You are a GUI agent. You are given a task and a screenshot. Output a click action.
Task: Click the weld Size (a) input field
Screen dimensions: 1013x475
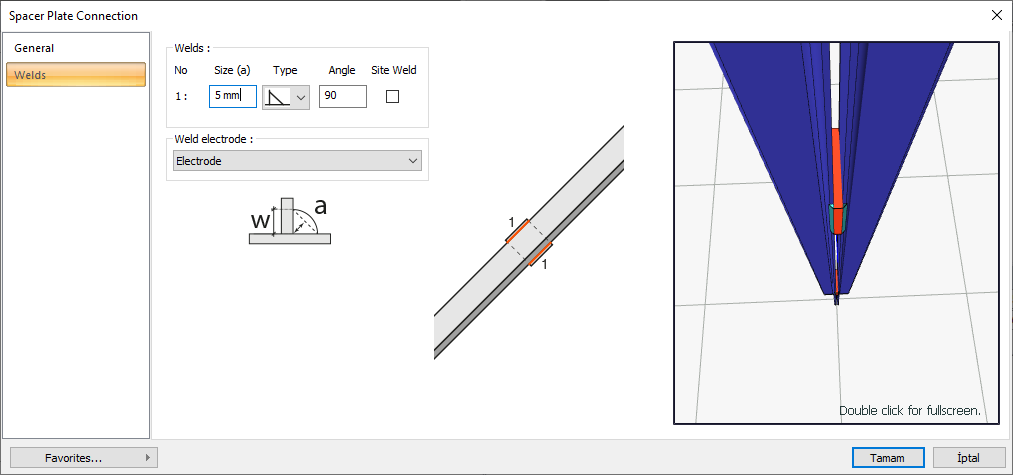(233, 96)
